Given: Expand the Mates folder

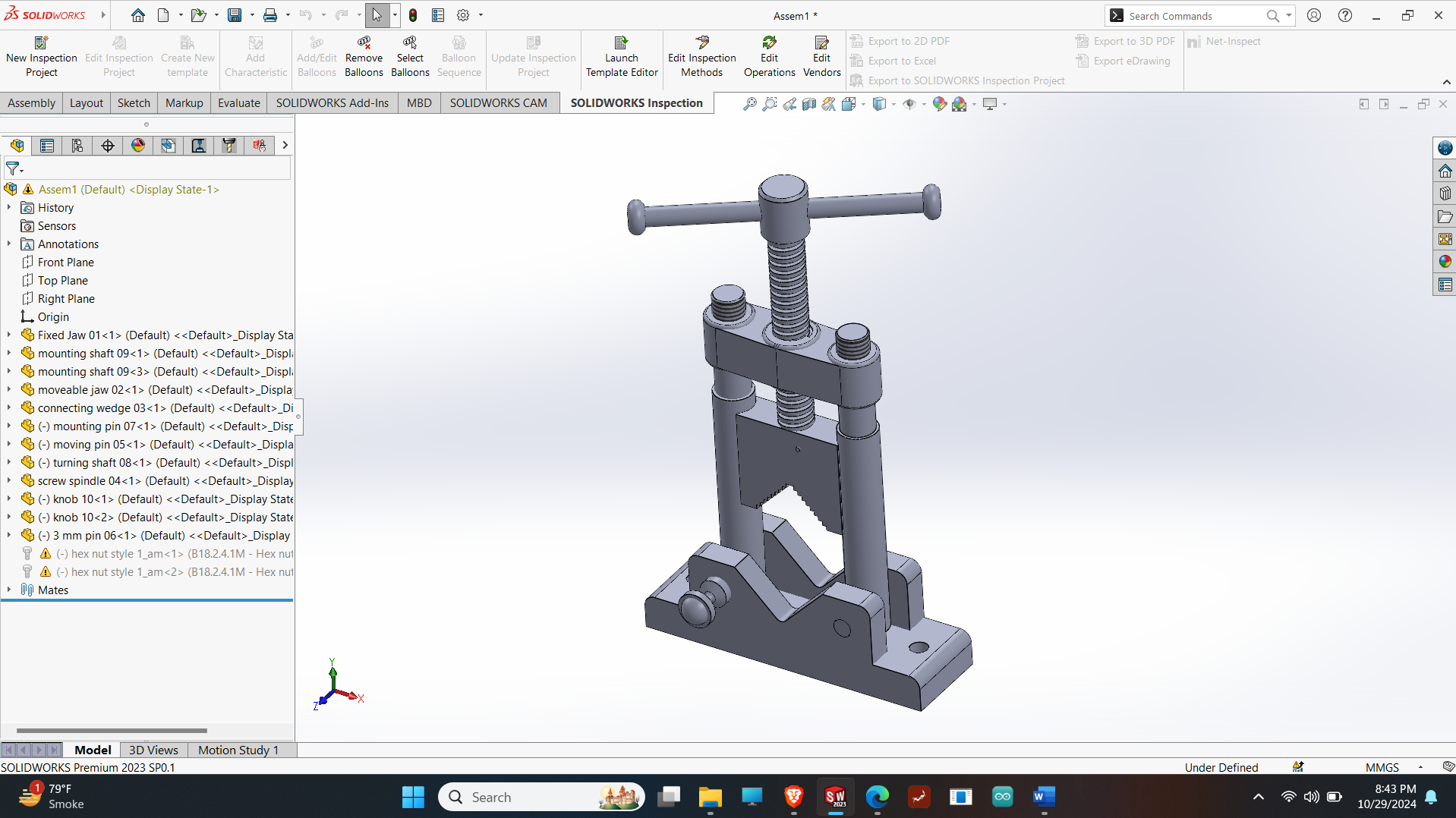Looking at the screenshot, I should coord(9,590).
